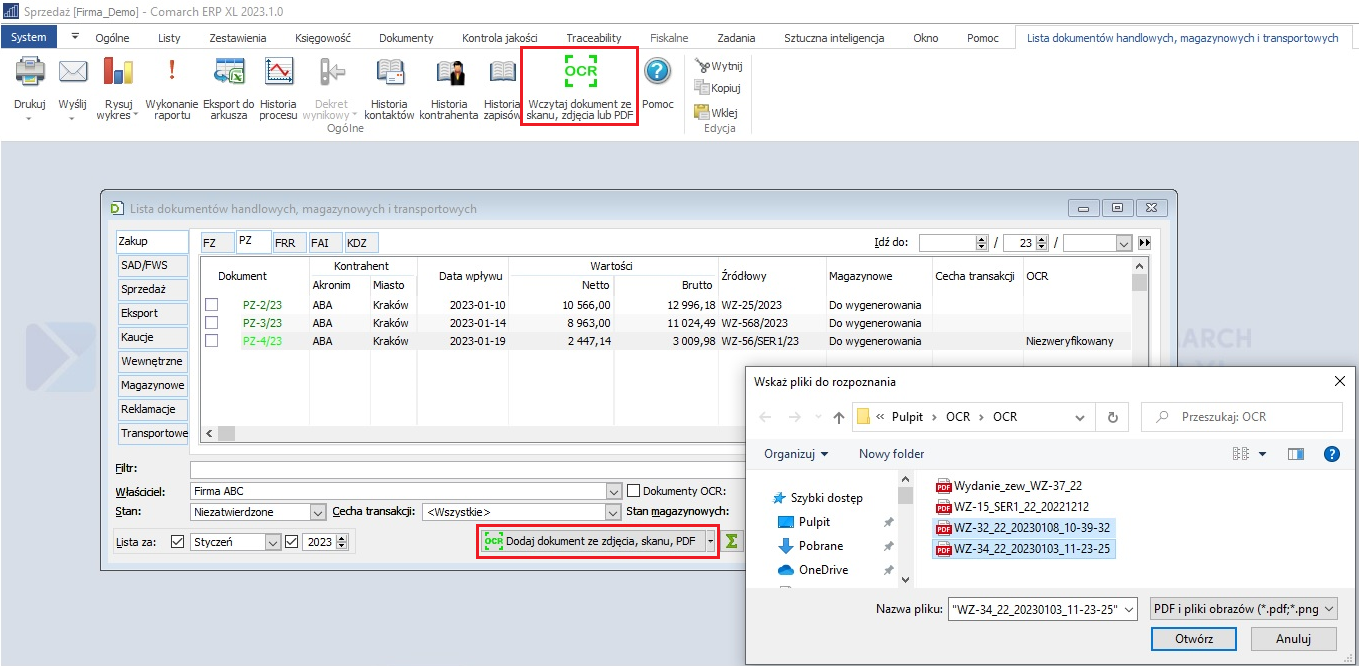Screen dimensions: 1359x666
Task: Click file dialog help question icon
Action: coord(1331,454)
